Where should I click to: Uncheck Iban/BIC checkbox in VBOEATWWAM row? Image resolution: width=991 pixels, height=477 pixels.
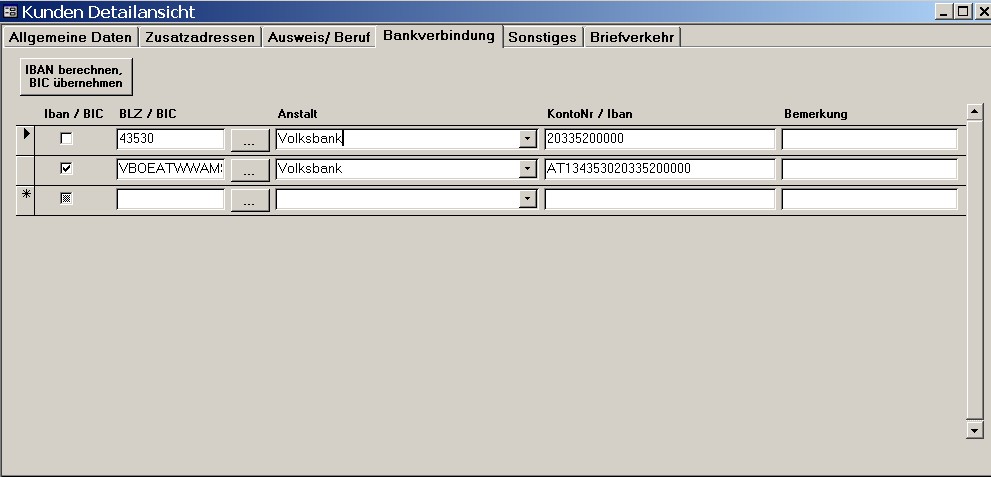(67, 169)
